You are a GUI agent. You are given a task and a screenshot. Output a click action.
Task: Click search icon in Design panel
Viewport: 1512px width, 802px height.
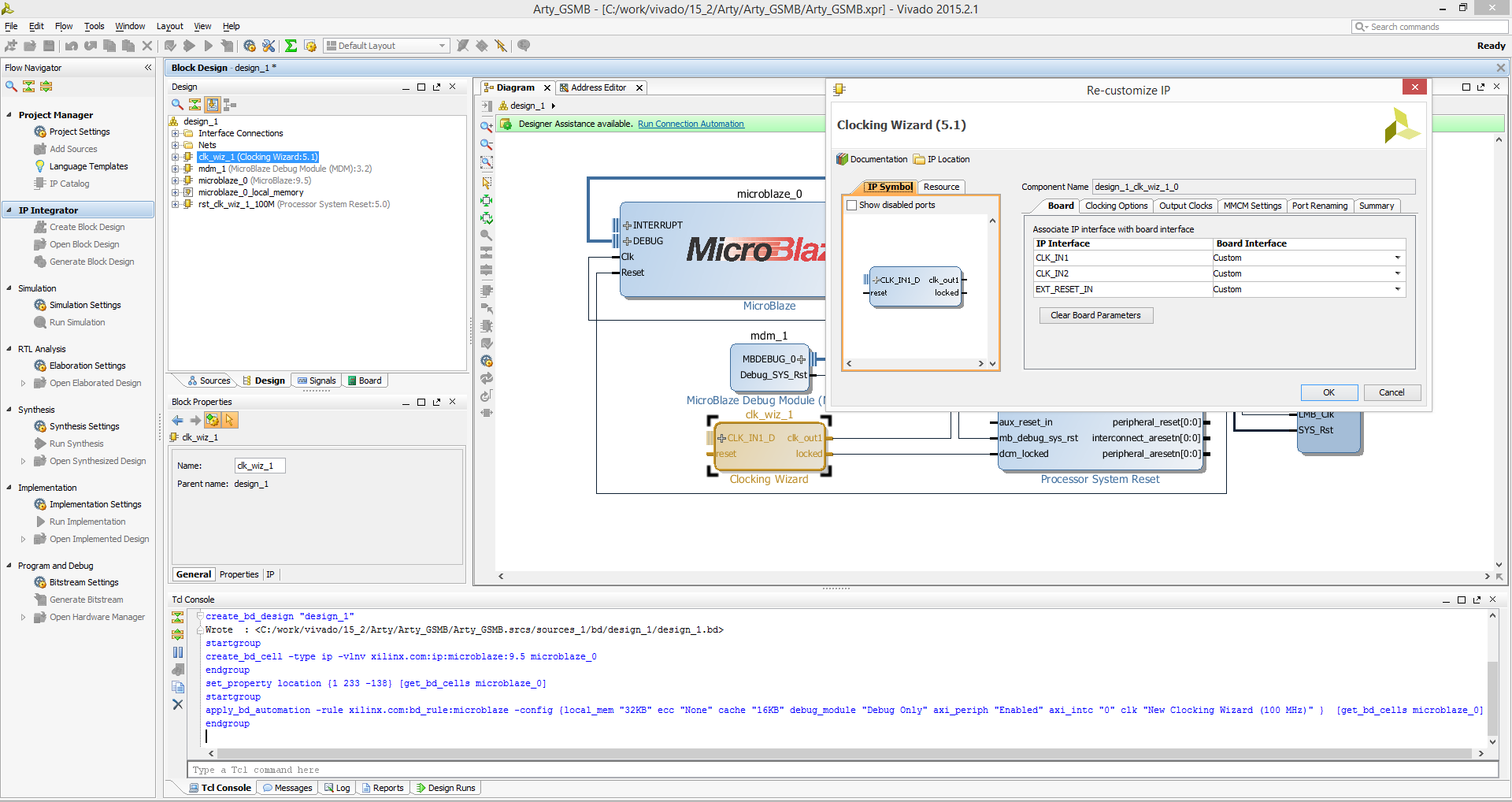click(177, 105)
